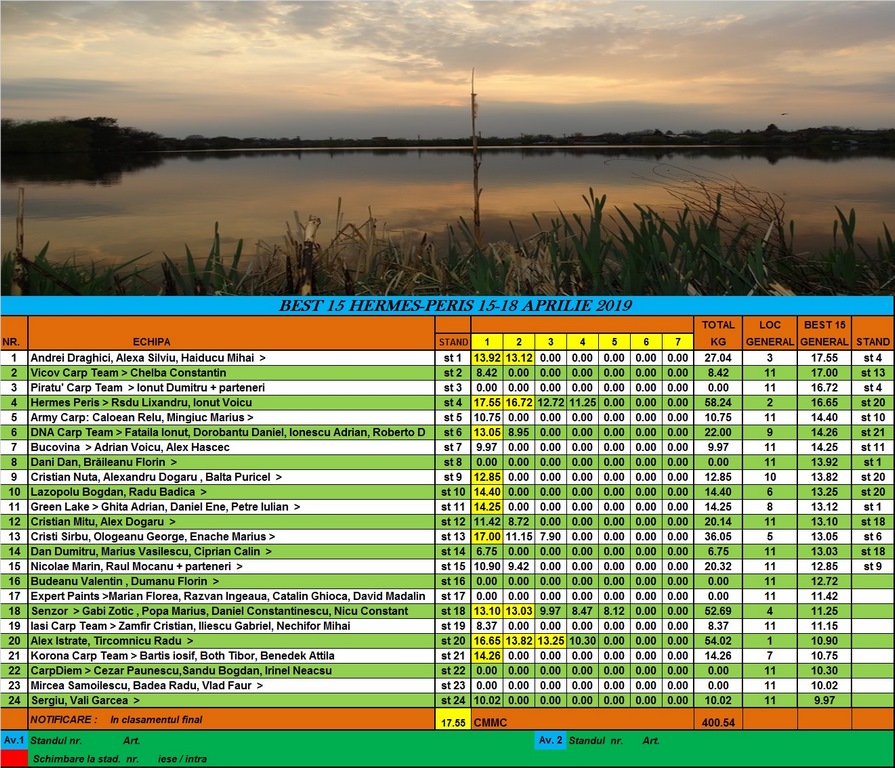Viewport: 895px width, 768px height.
Task: Select total 52.69 in Senzor row
Action: point(718,611)
